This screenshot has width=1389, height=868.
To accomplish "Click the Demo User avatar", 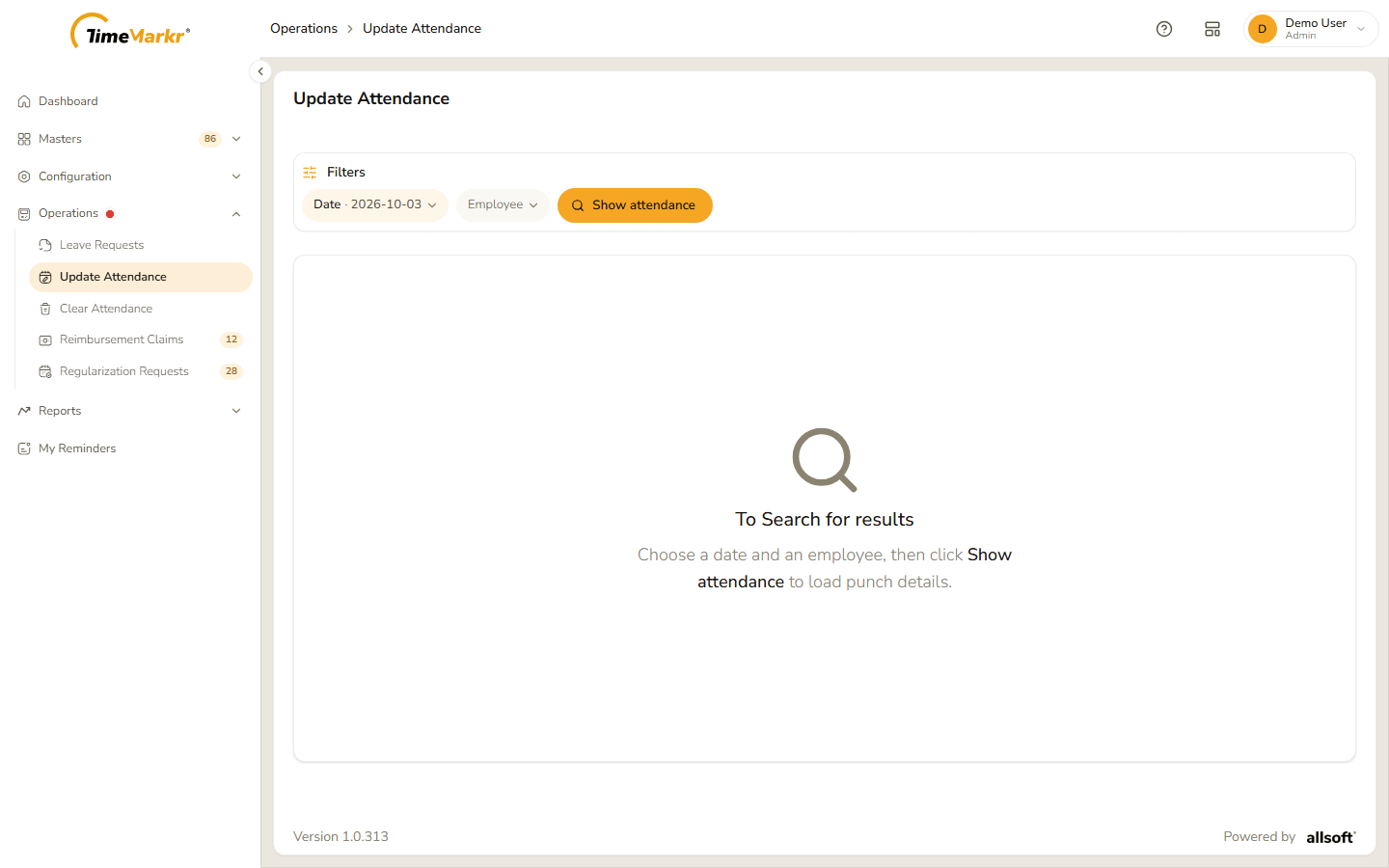I will (1262, 29).
